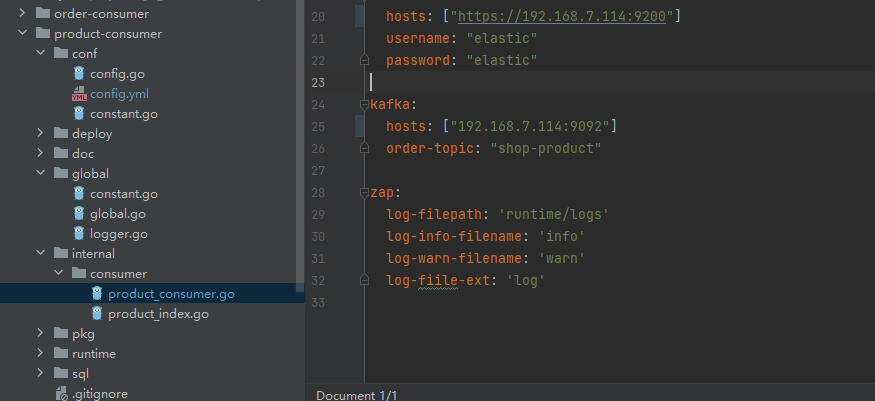
Task: Click the global folder icon
Action: pyautogui.click(x=61, y=173)
